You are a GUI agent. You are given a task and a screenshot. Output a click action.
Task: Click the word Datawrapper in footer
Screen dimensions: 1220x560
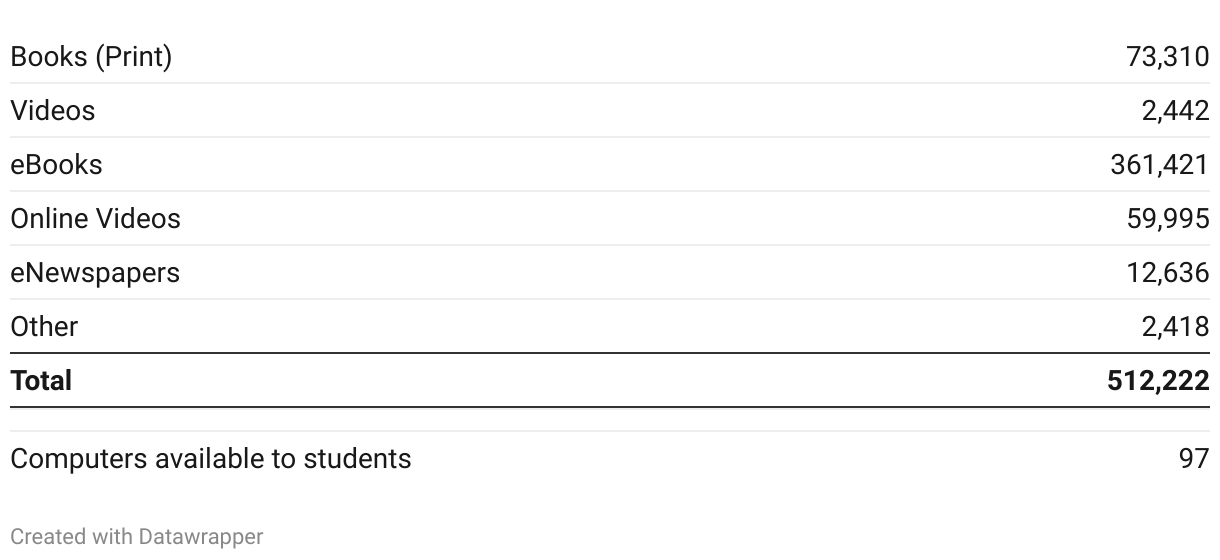201,537
